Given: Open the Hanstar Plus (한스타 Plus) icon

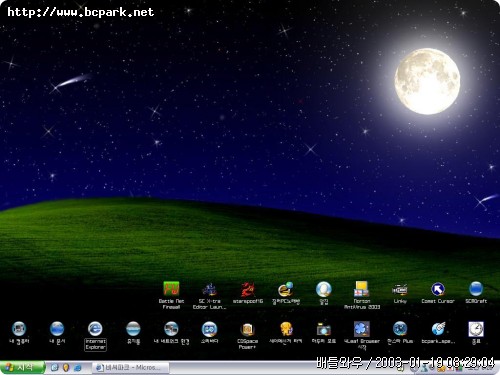Looking at the screenshot, I should click(400, 329).
